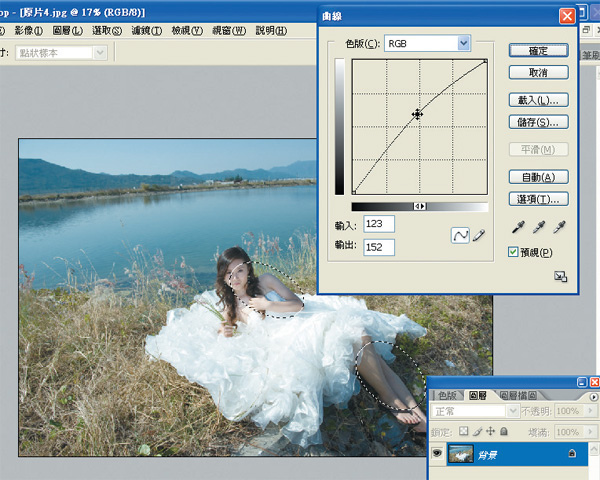Open the 選取(S) menu
600x480 pixels.
point(107,31)
